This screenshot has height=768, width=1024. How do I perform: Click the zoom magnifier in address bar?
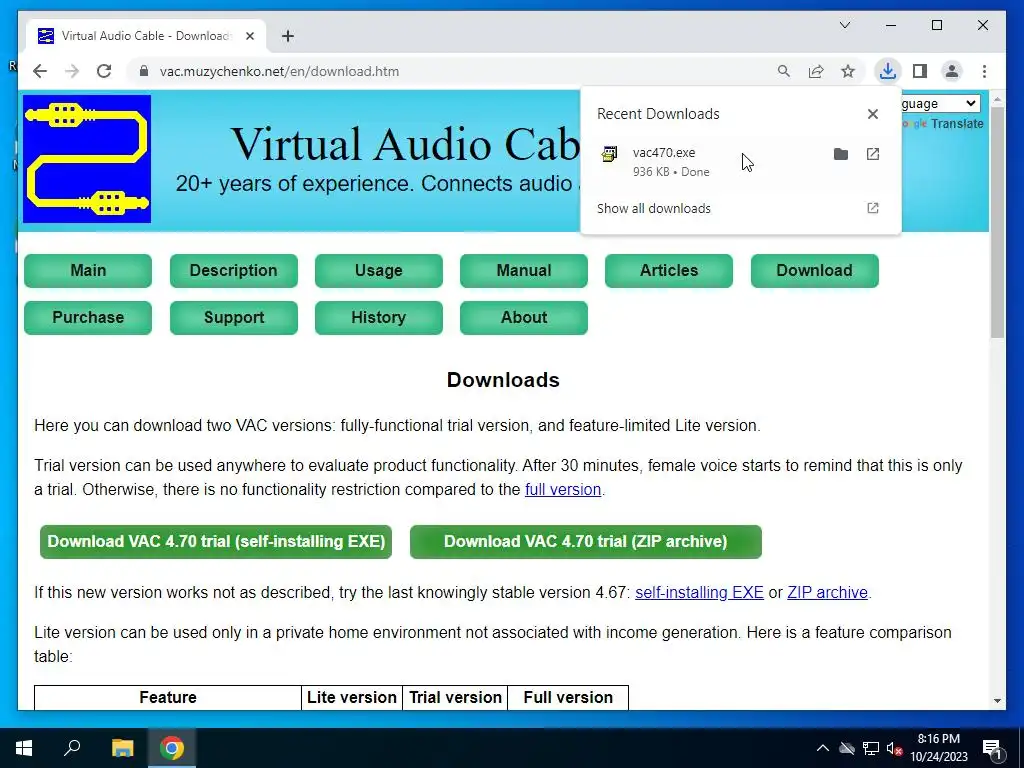(x=784, y=71)
